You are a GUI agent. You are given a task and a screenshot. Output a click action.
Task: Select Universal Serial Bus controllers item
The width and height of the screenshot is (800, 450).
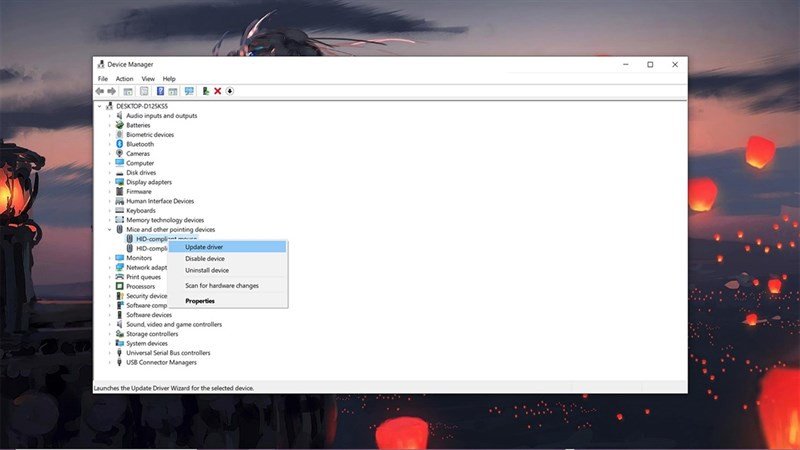168,353
